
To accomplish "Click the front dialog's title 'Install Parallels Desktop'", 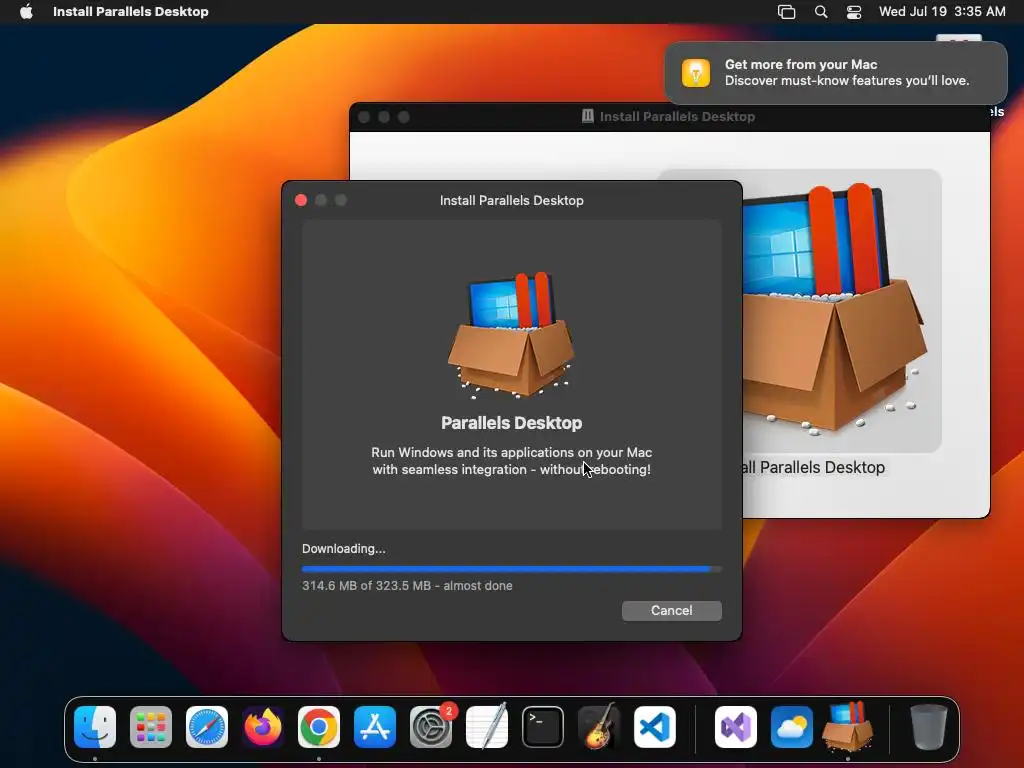I will point(511,200).
